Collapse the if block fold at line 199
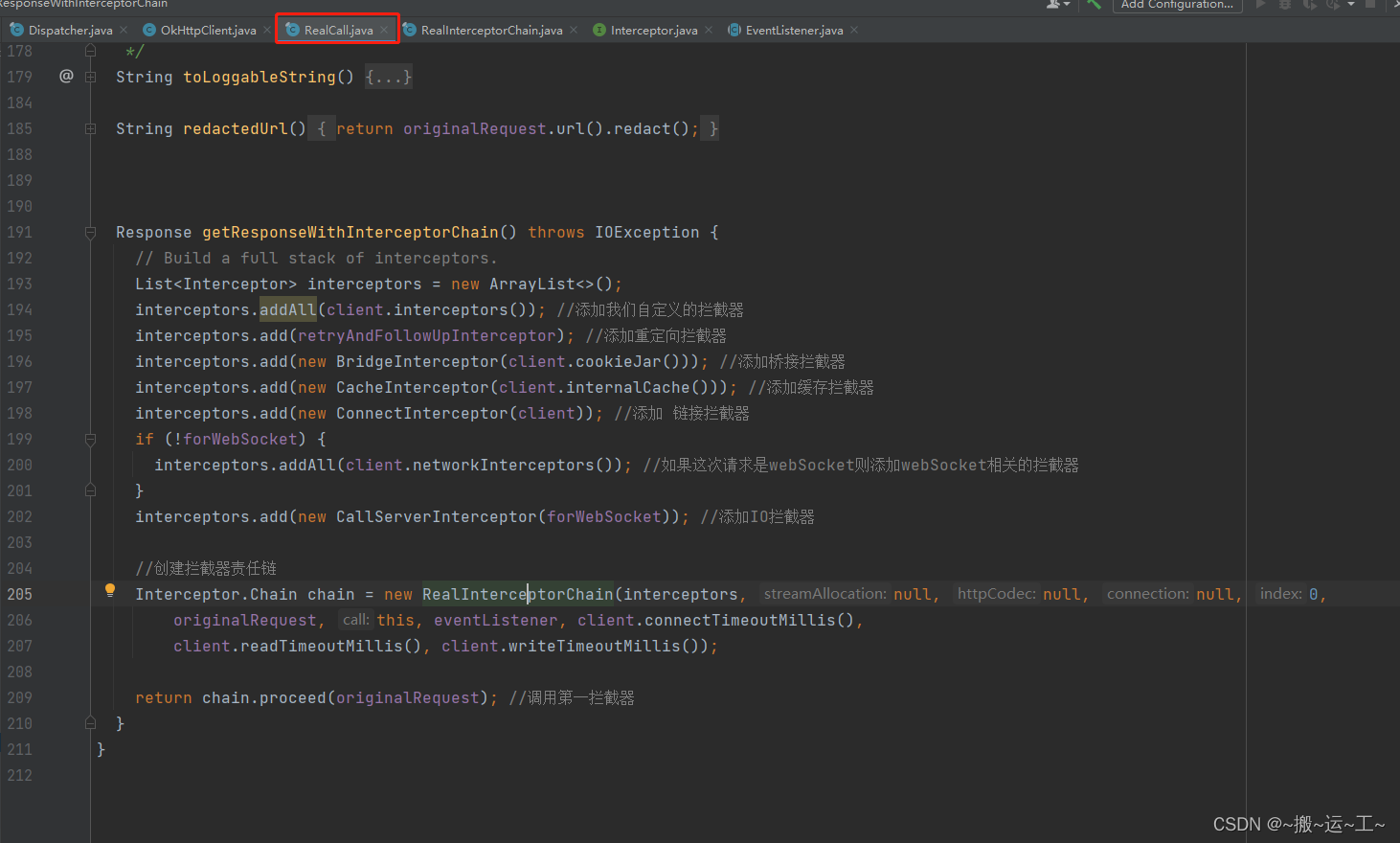The image size is (1400, 843). coord(90,439)
